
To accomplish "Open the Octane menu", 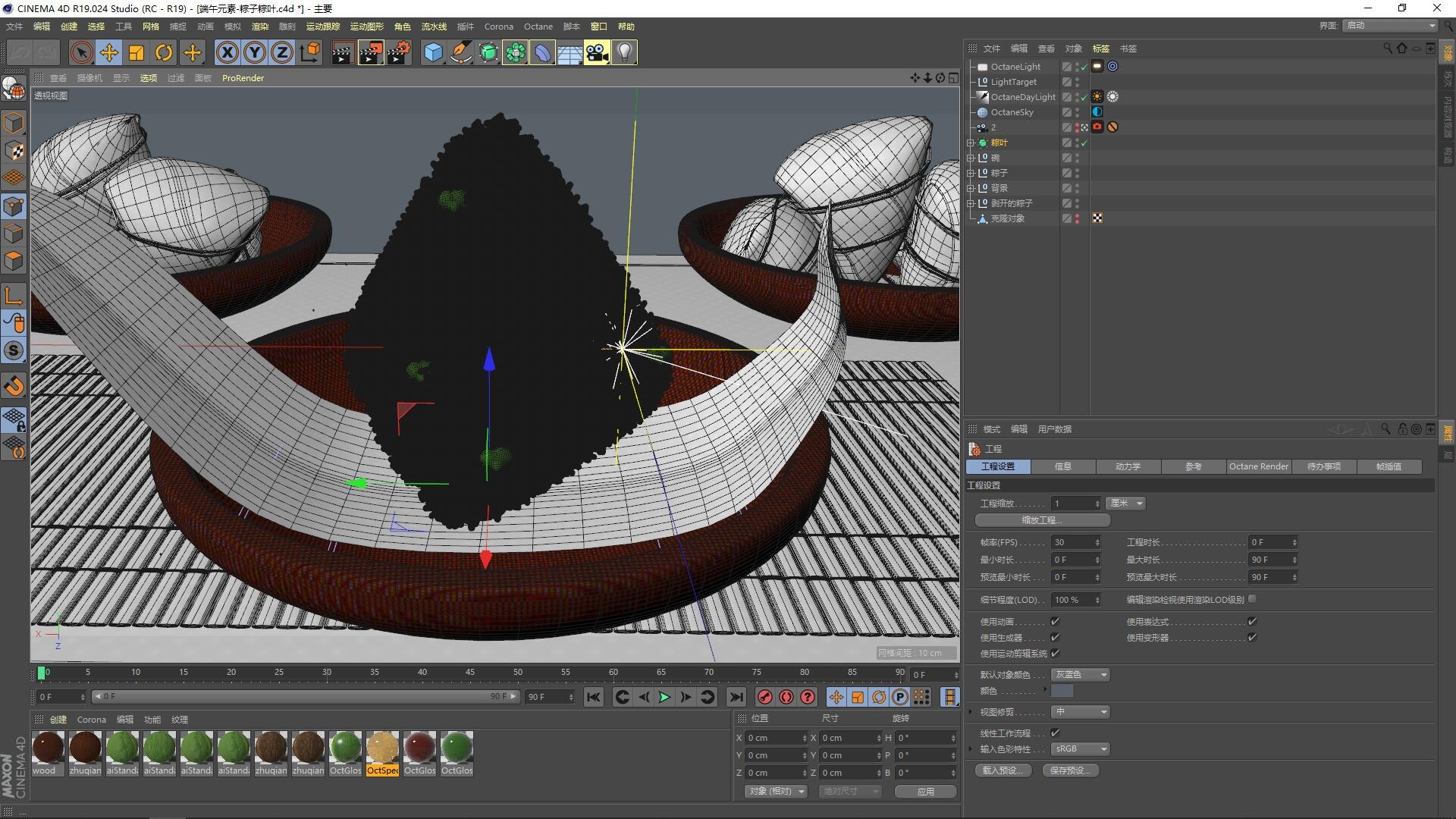I will (x=538, y=27).
